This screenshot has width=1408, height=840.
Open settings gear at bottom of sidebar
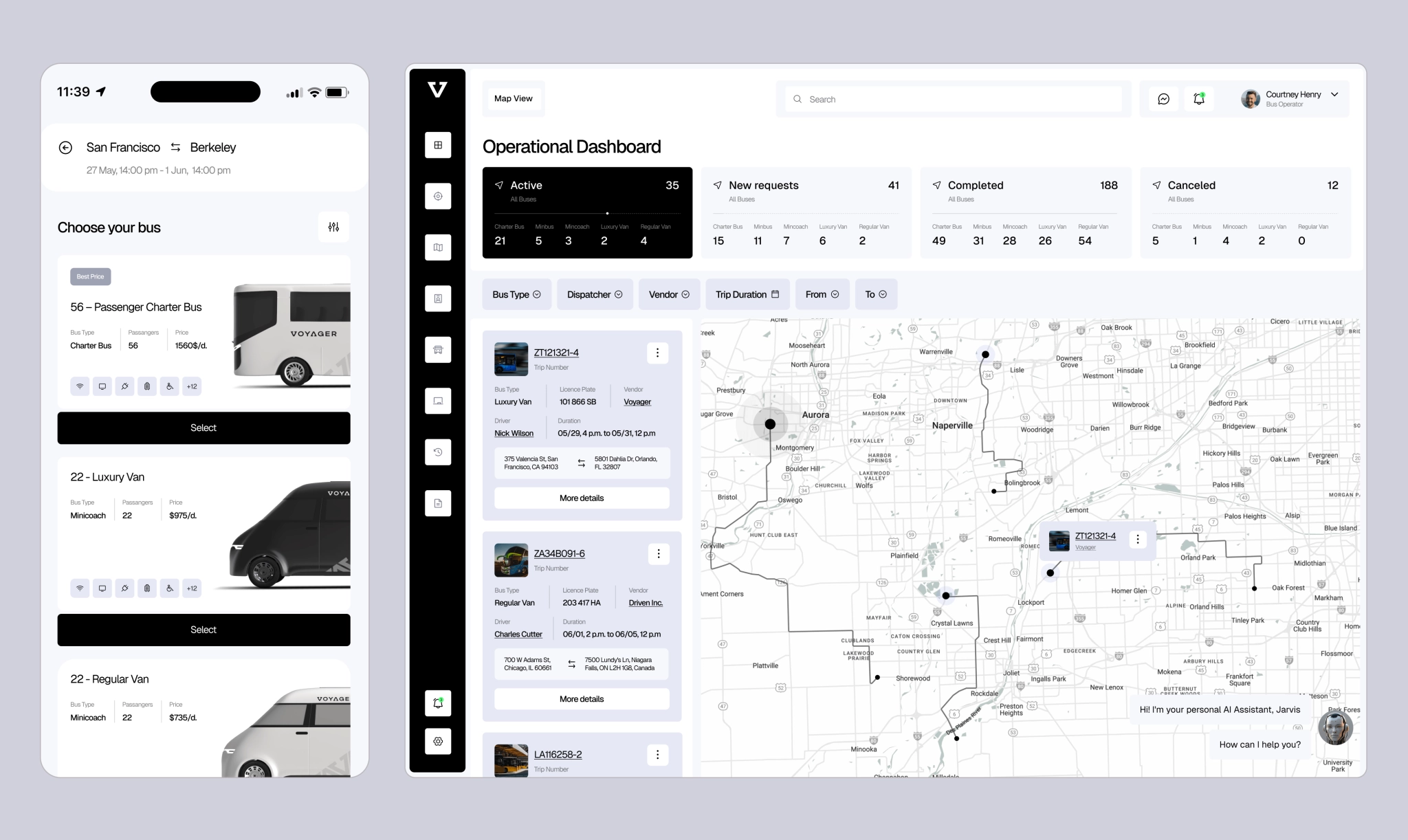(x=438, y=741)
